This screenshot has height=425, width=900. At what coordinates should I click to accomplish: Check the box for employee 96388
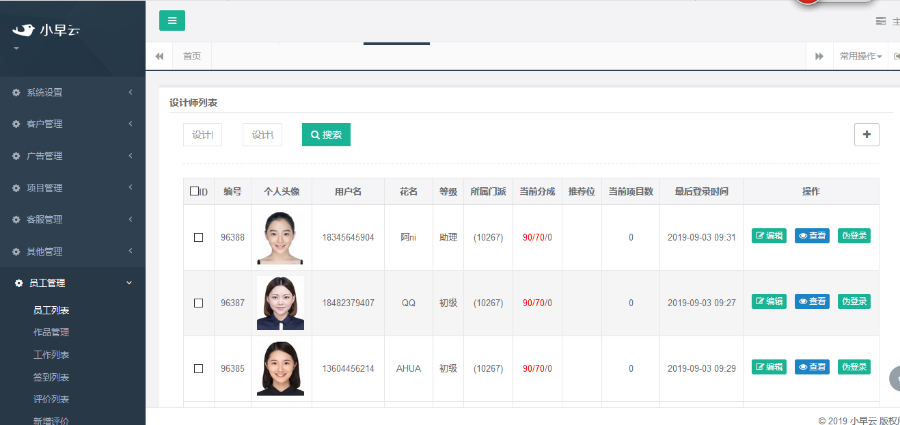pos(198,237)
